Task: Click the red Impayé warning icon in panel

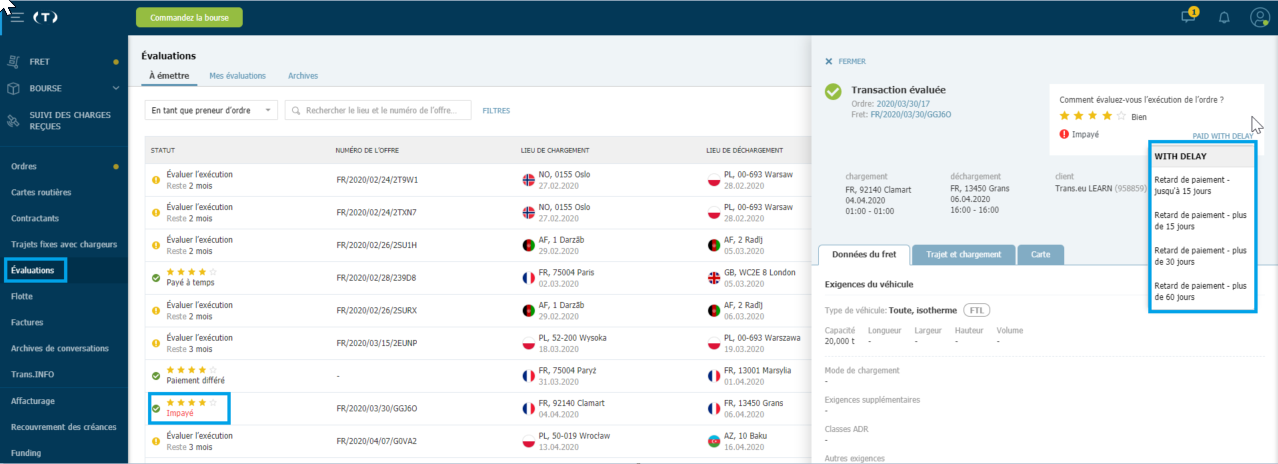Action: click(1064, 134)
